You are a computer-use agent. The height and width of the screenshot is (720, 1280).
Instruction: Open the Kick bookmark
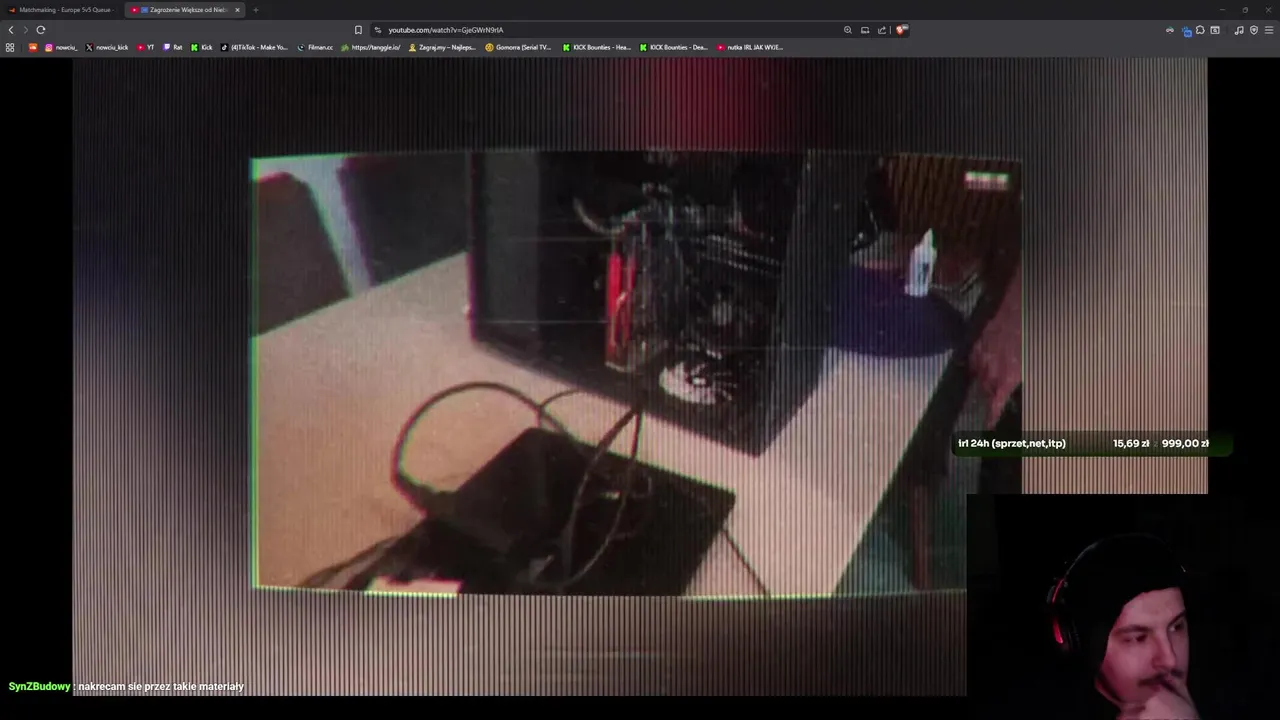[x=202, y=47]
